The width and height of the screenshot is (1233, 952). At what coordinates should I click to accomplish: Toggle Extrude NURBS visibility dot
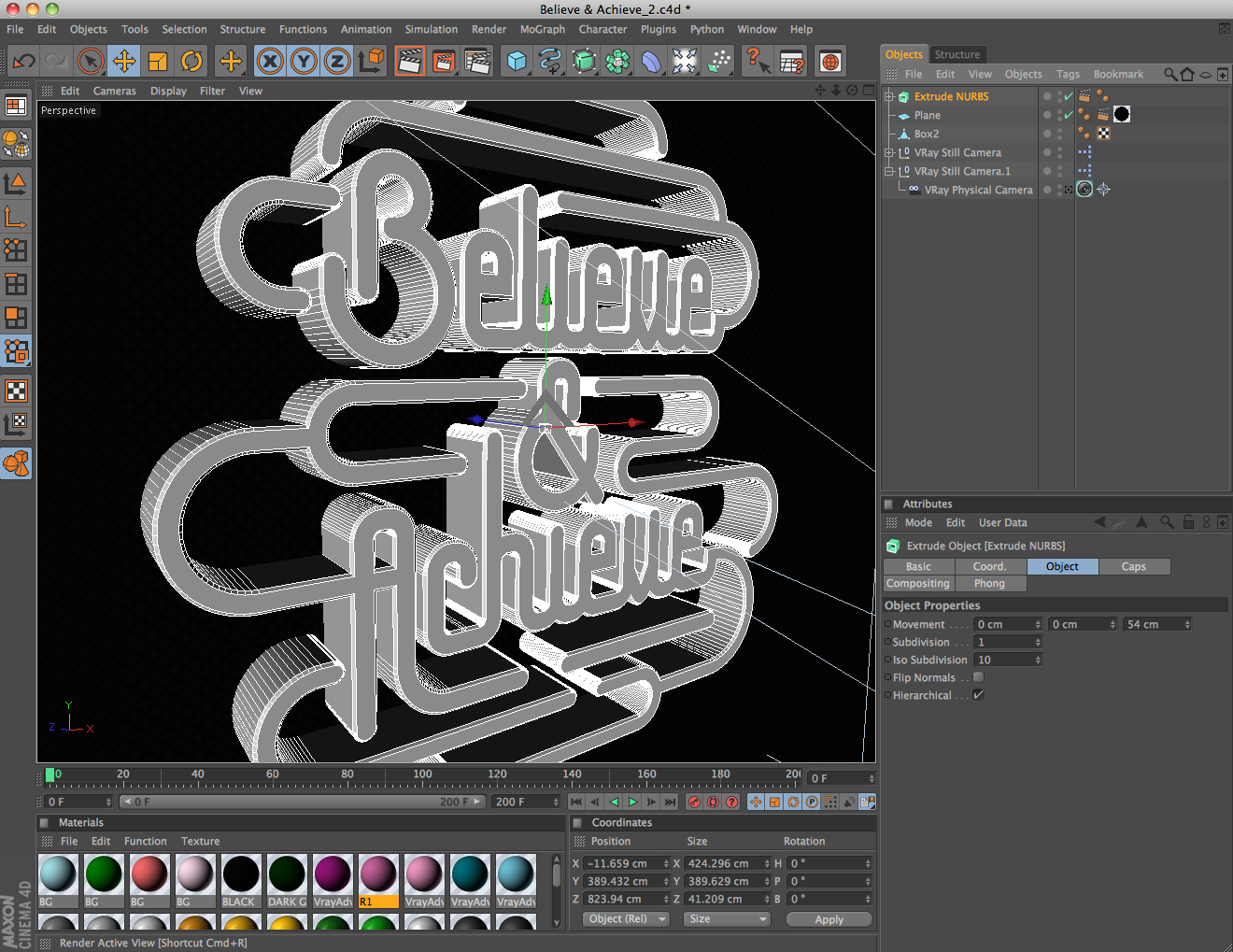click(1047, 94)
